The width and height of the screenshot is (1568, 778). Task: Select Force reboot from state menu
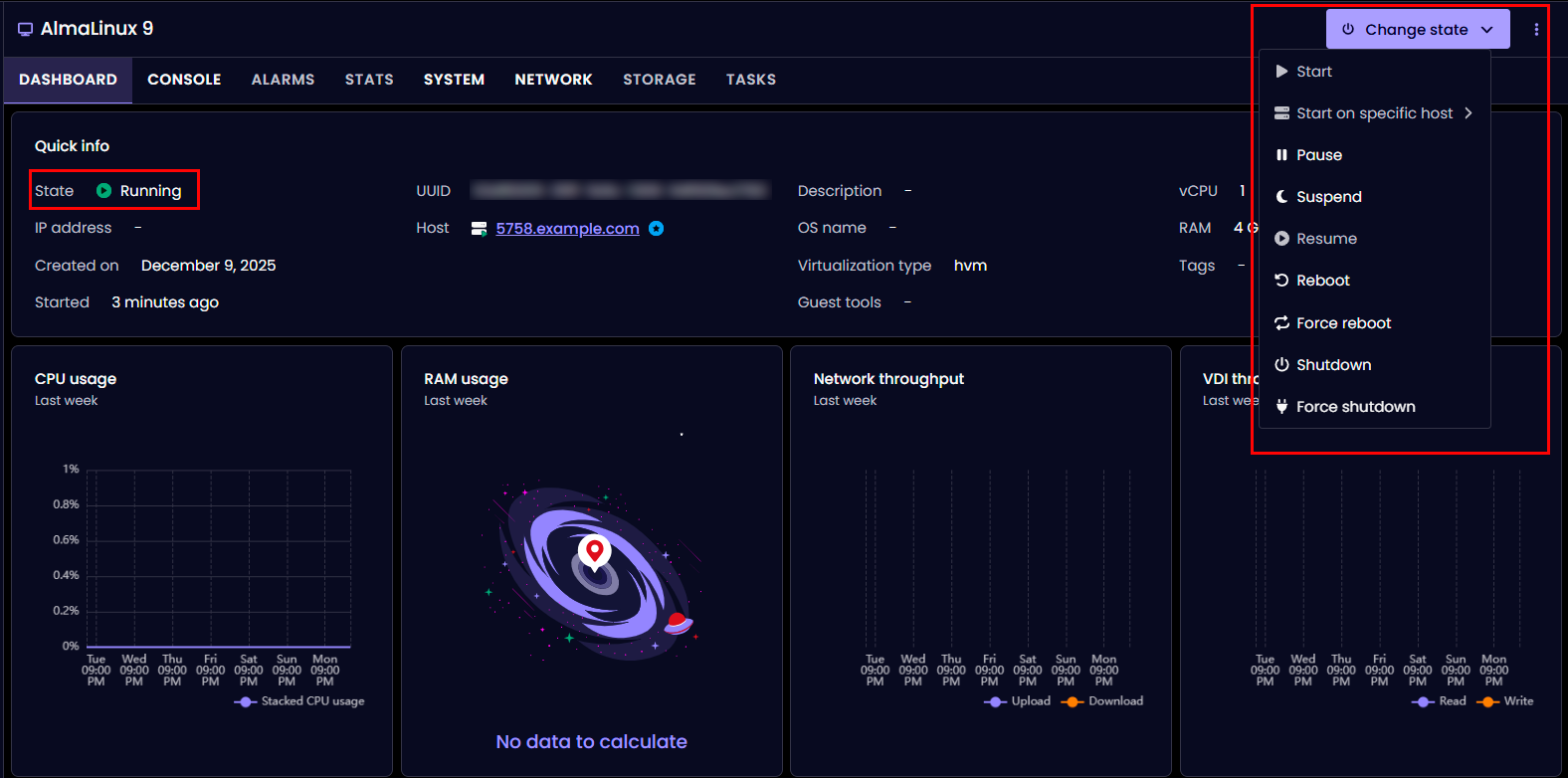click(x=1343, y=323)
